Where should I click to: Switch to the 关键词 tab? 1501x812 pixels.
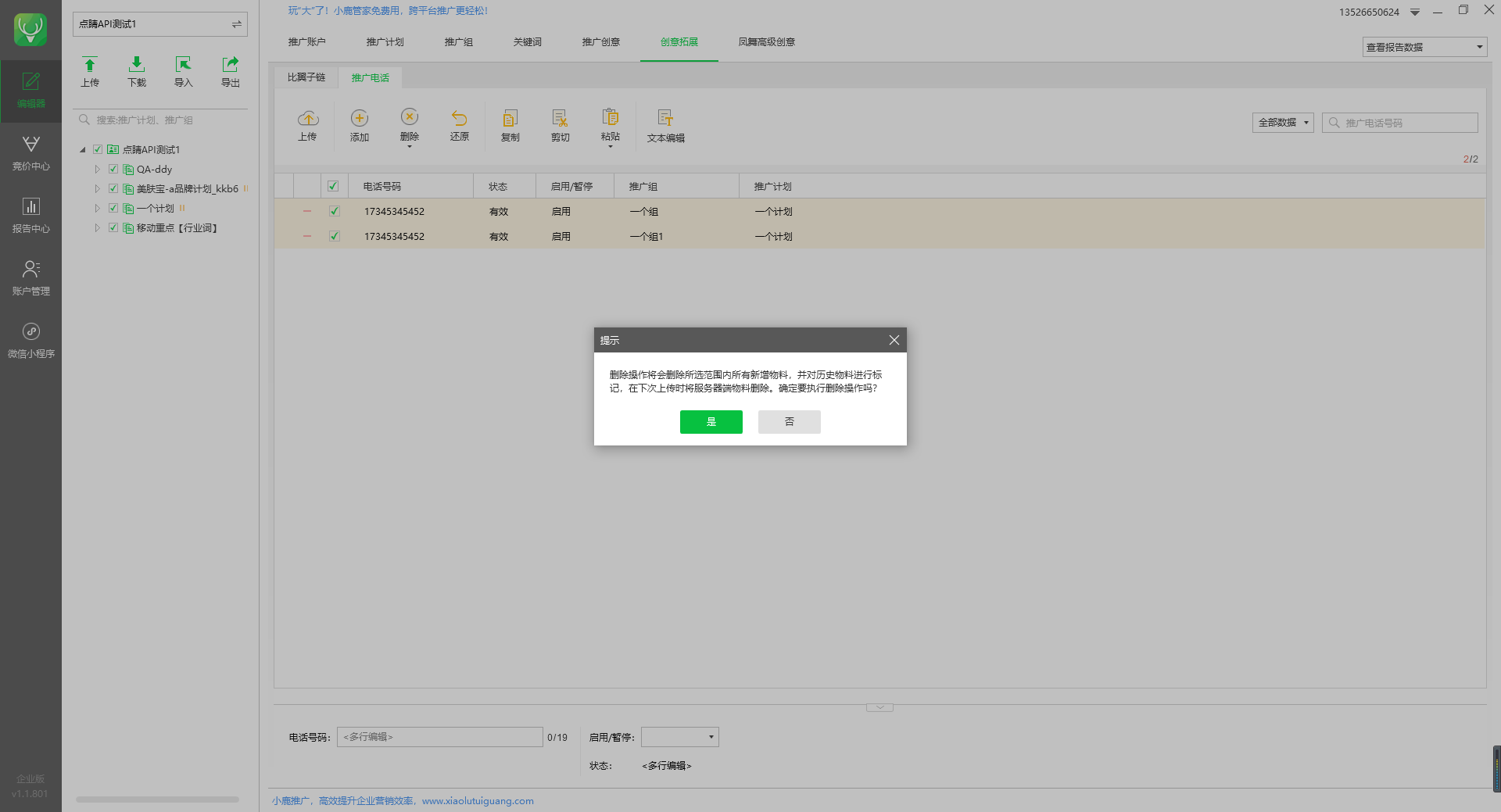pyautogui.click(x=528, y=42)
